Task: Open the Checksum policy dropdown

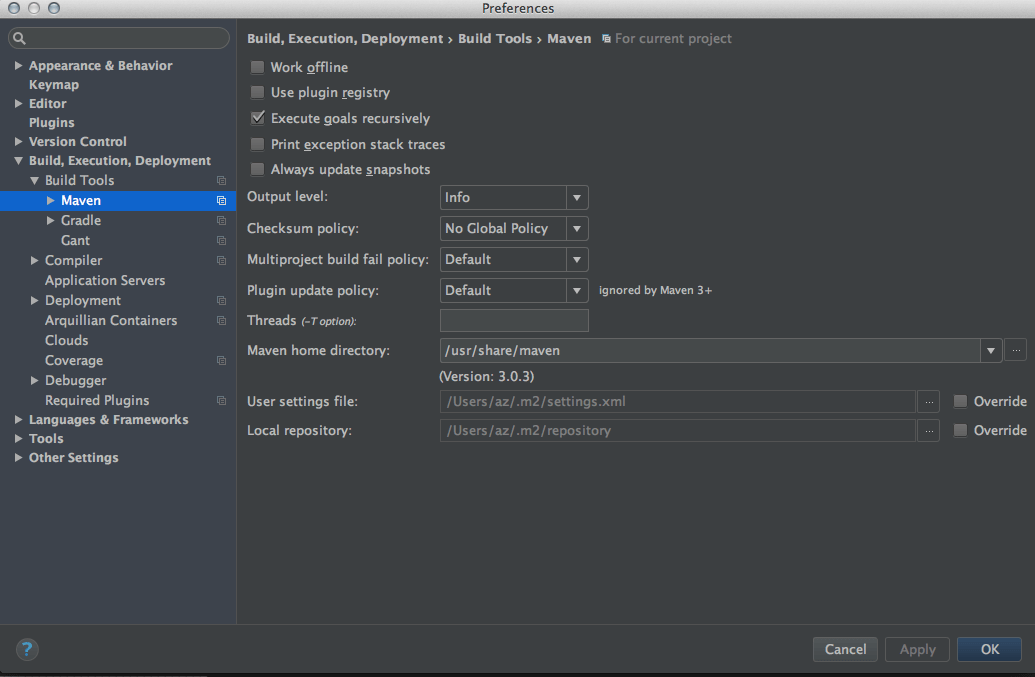Action: tap(577, 228)
